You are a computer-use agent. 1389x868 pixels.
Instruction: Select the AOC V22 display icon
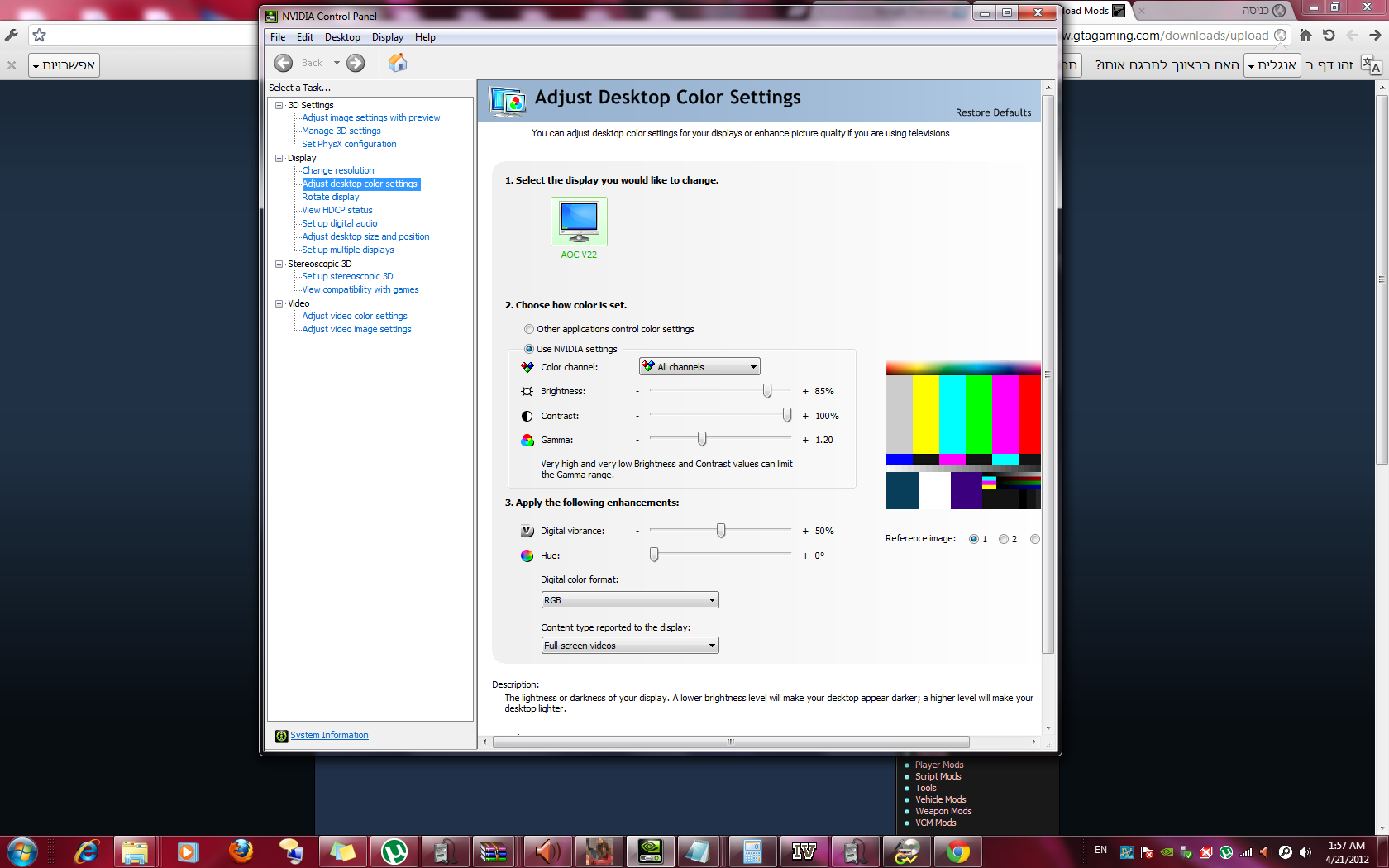(x=579, y=221)
